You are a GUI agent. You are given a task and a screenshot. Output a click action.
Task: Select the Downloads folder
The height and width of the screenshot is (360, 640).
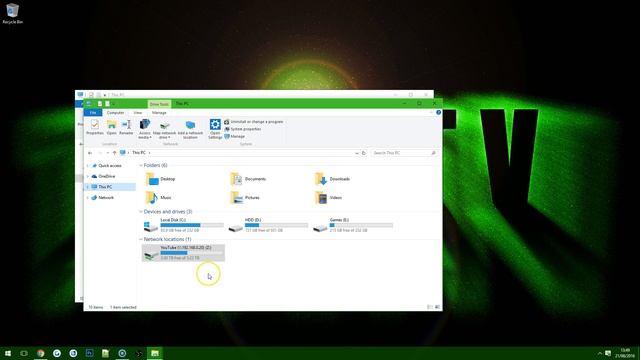click(x=332, y=179)
